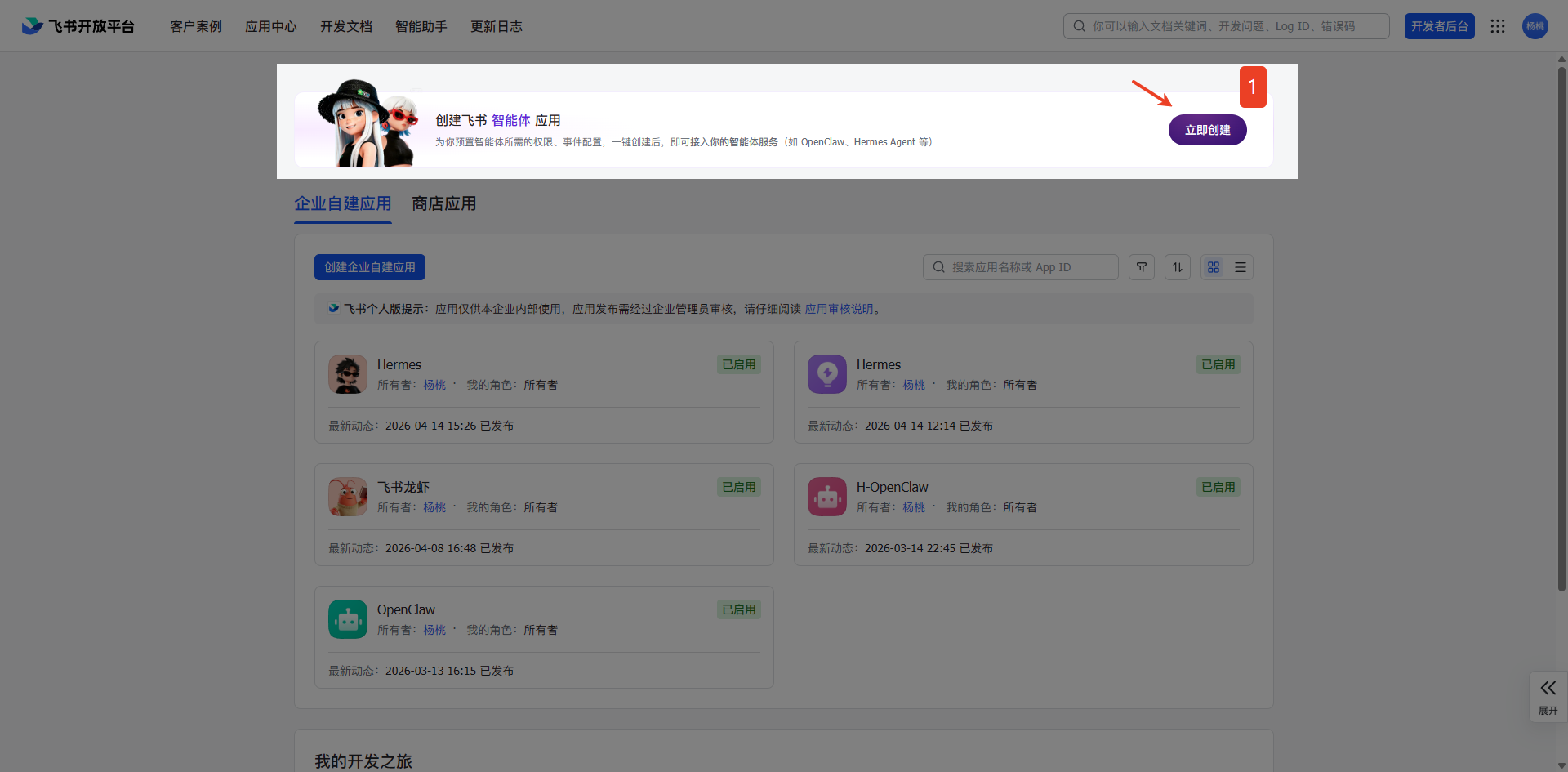The image size is (1568, 772).
Task: Click the 已启用 badge on H-OpenClaw card
Action: 1218,487
